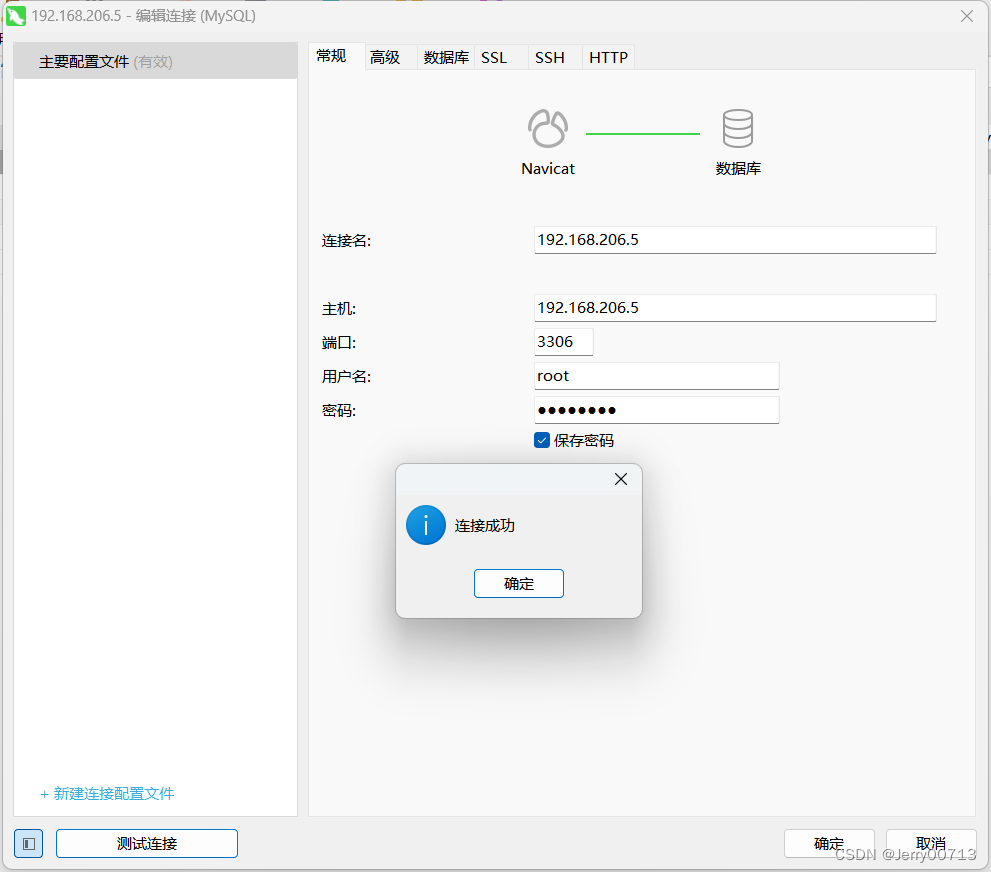Switch to the SSH tab
The width and height of the screenshot is (991, 872).
point(549,57)
